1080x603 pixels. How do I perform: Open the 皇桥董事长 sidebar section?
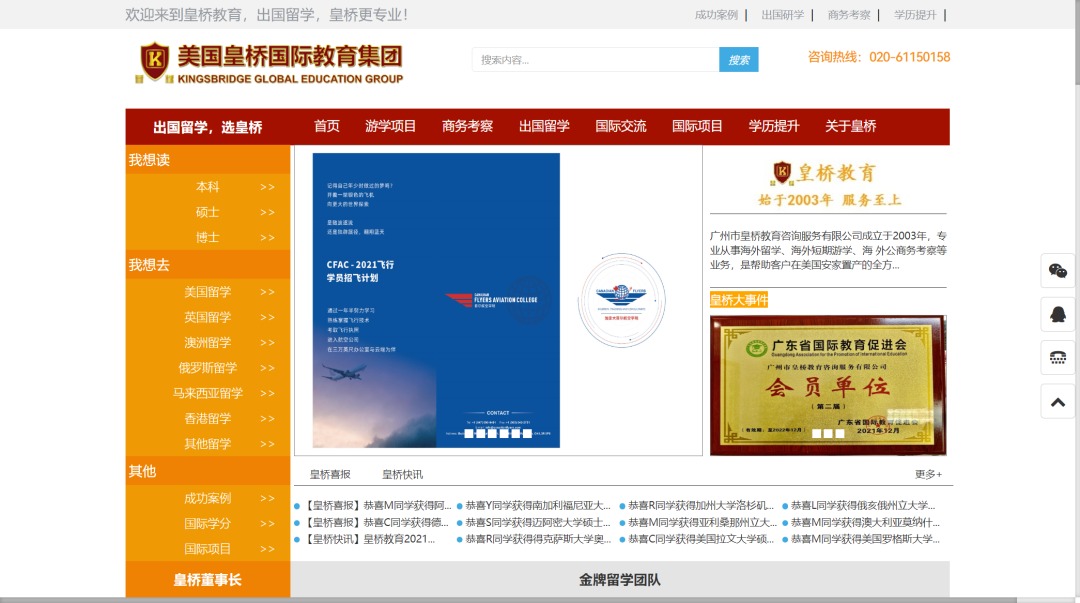(x=207, y=580)
